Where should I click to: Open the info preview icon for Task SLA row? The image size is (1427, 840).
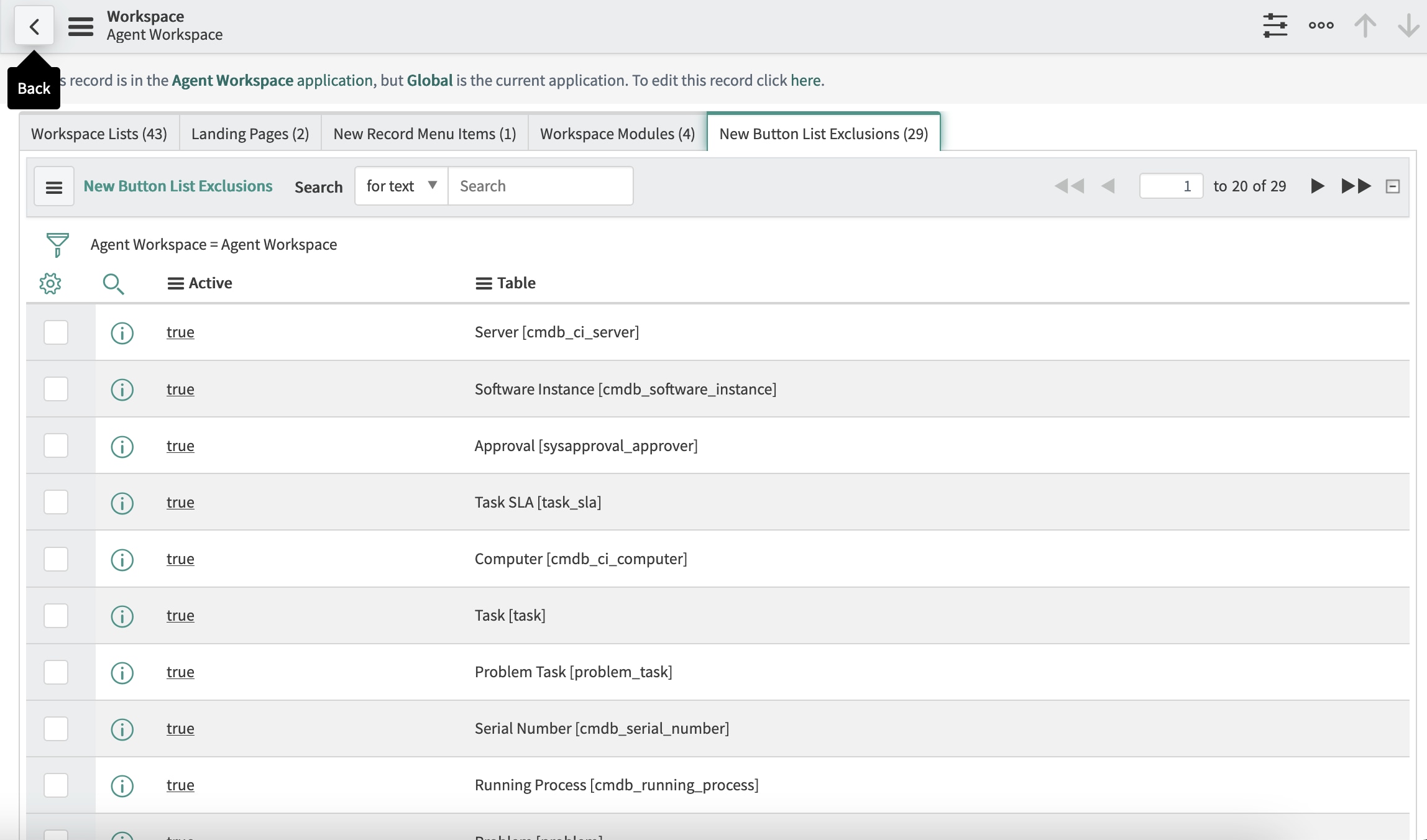click(122, 503)
